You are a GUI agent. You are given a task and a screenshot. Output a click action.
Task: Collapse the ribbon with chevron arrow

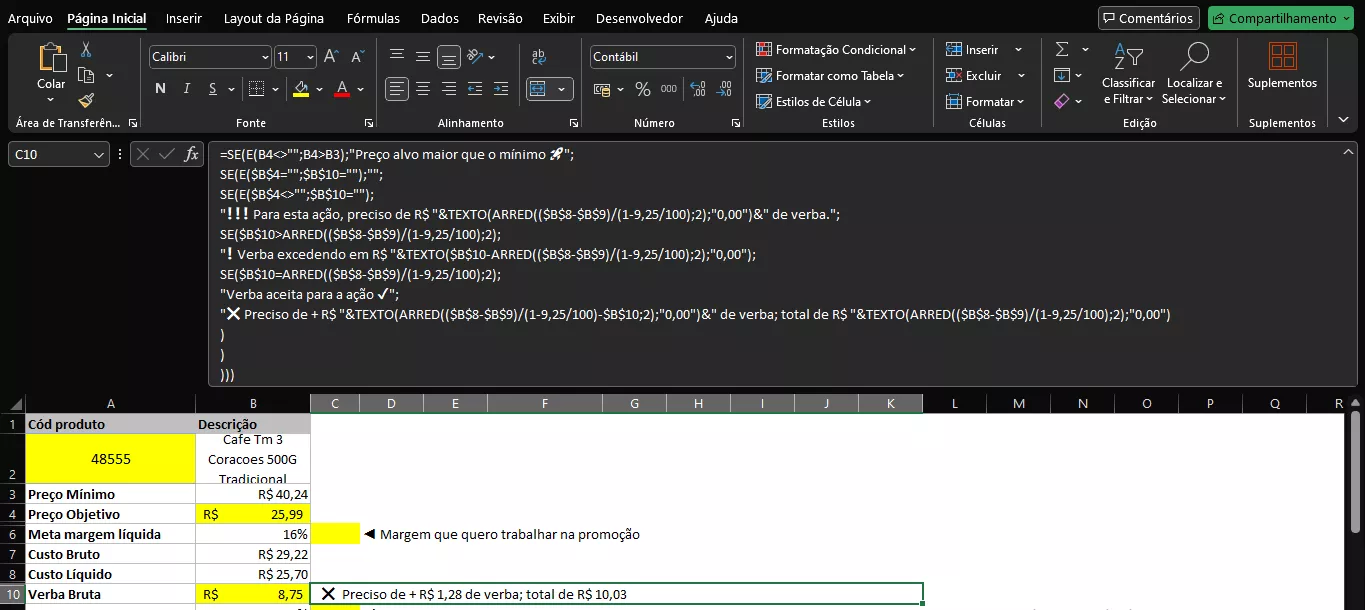pos(1343,119)
